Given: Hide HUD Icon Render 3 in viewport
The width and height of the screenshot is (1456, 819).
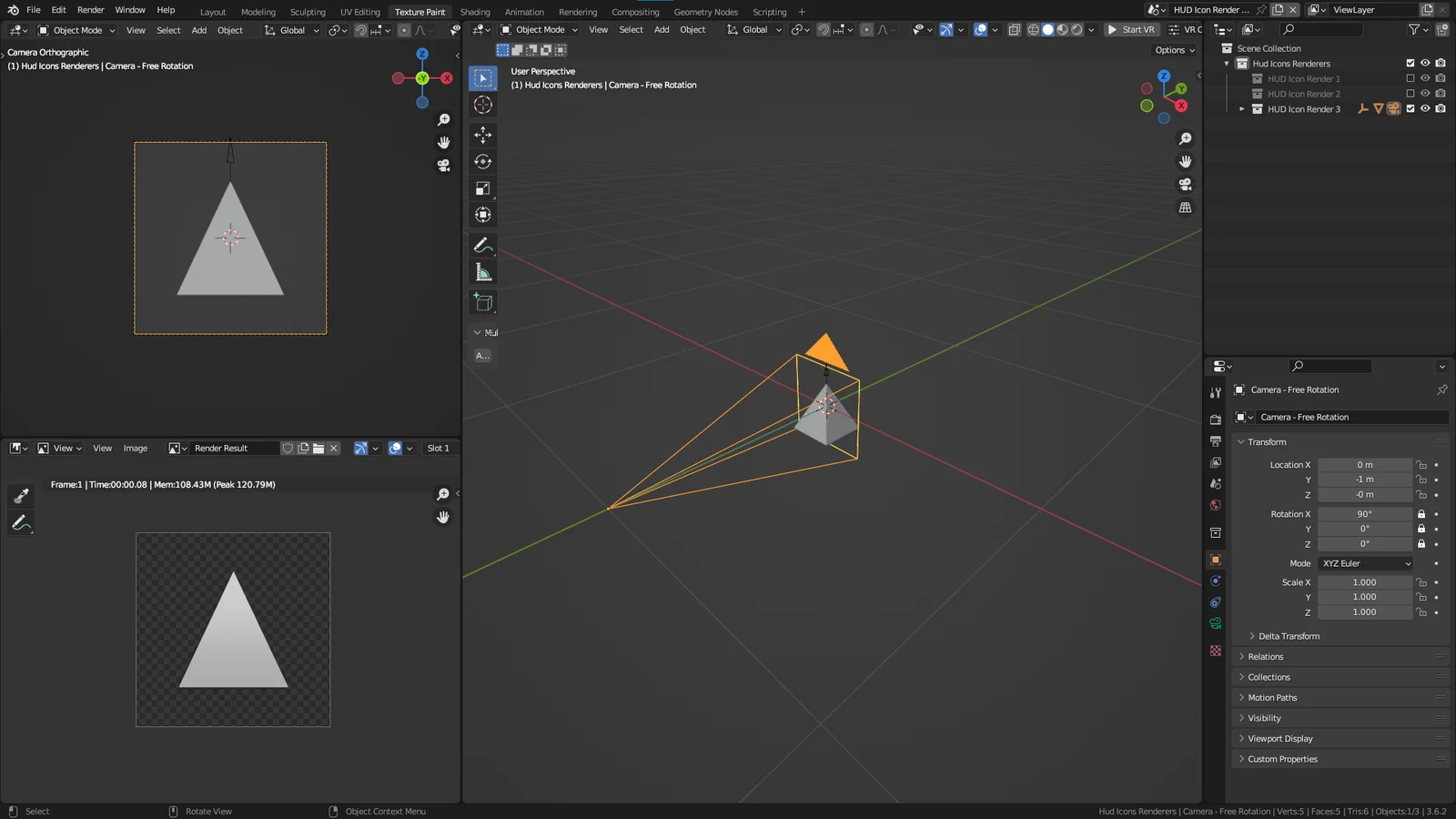Looking at the screenshot, I should coord(1425,109).
